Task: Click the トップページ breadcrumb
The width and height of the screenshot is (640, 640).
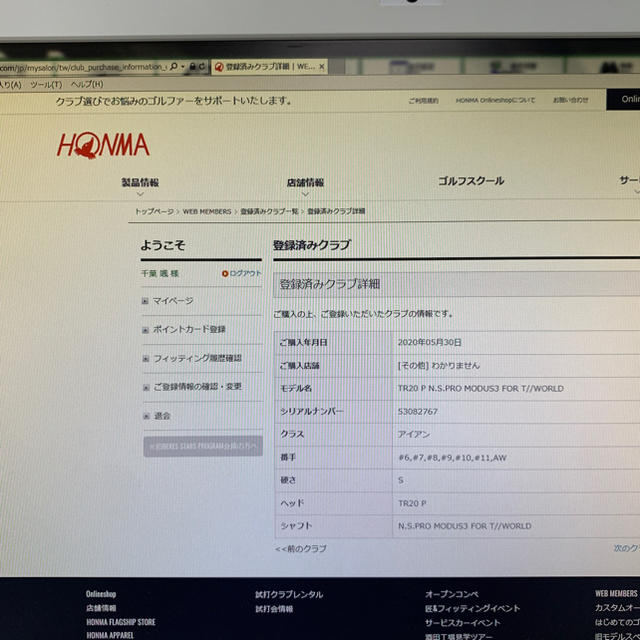Action: pos(154,211)
